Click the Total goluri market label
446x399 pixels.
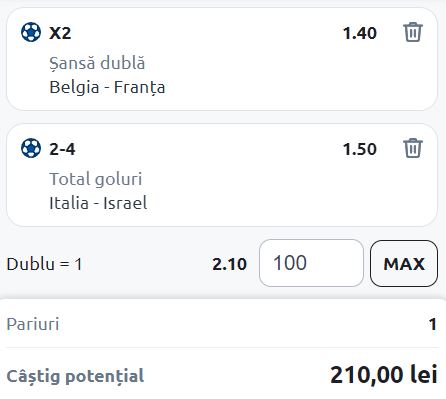point(96,179)
